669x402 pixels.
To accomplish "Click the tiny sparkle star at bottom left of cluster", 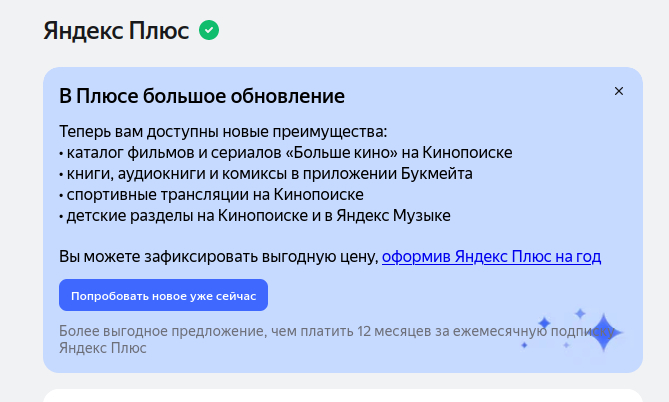I will coord(524,345).
